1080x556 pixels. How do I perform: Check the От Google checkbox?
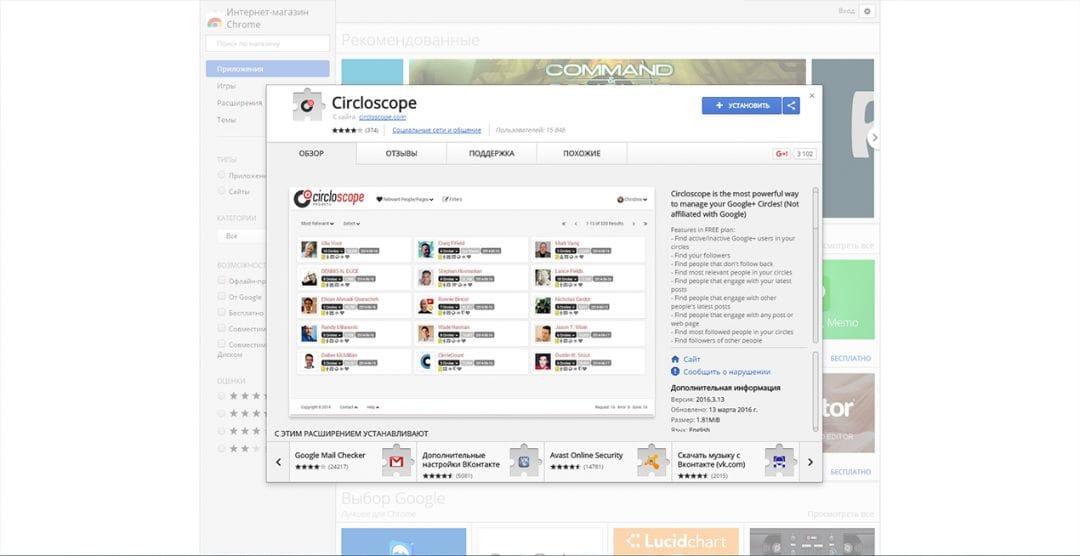222,296
